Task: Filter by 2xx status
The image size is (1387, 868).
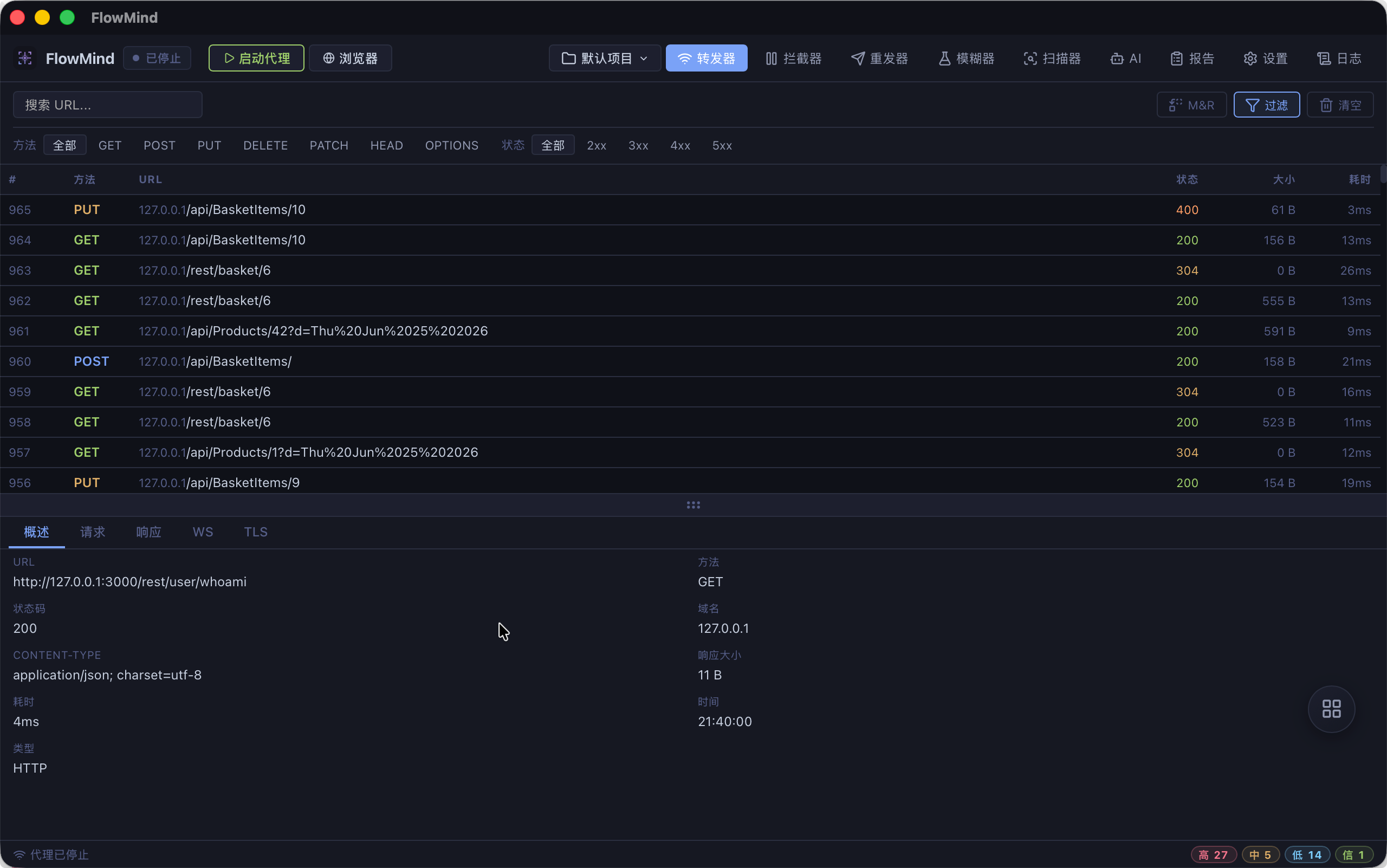Action: [597, 145]
